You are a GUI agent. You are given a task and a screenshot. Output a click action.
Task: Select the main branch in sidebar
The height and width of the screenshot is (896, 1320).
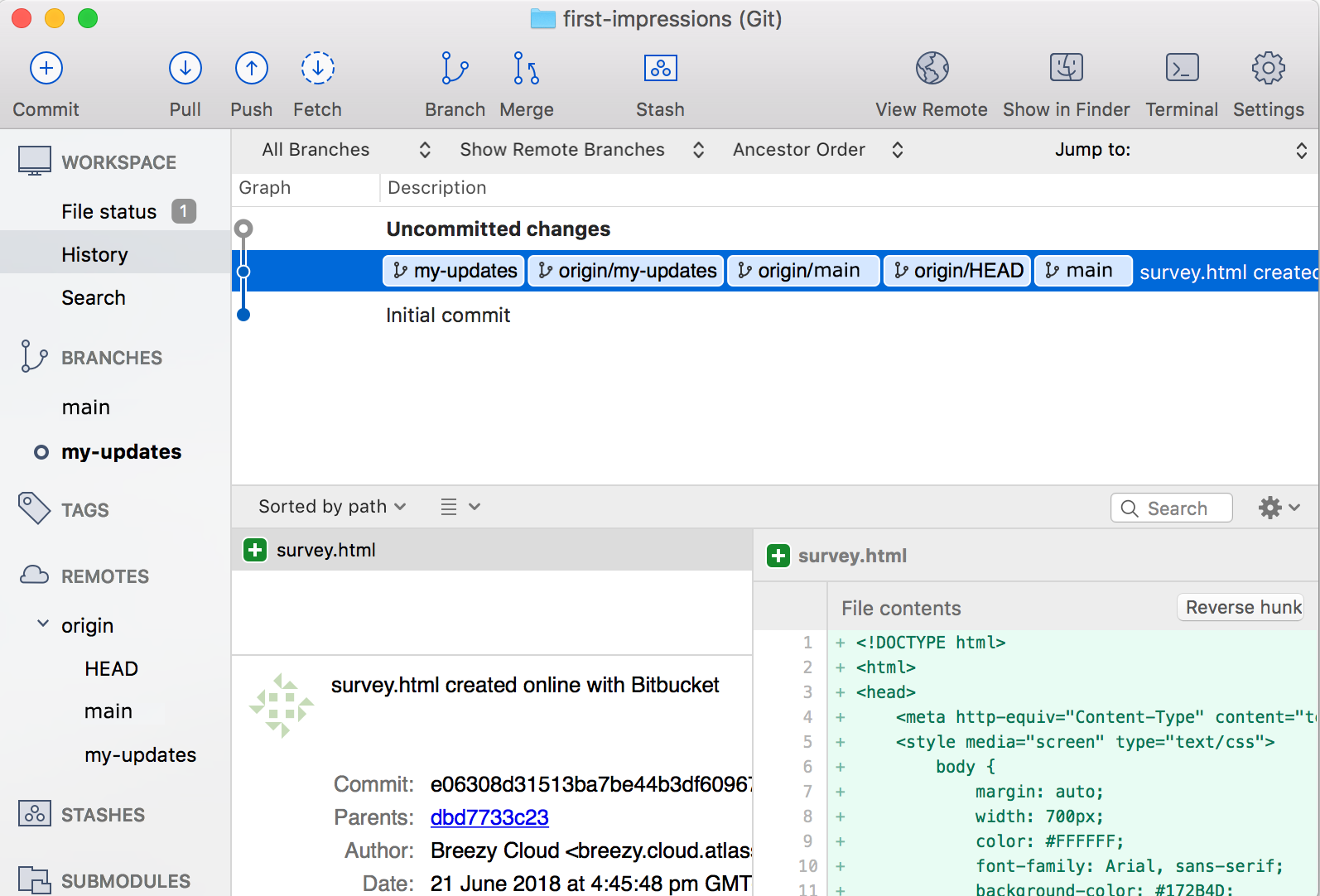point(86,407)
